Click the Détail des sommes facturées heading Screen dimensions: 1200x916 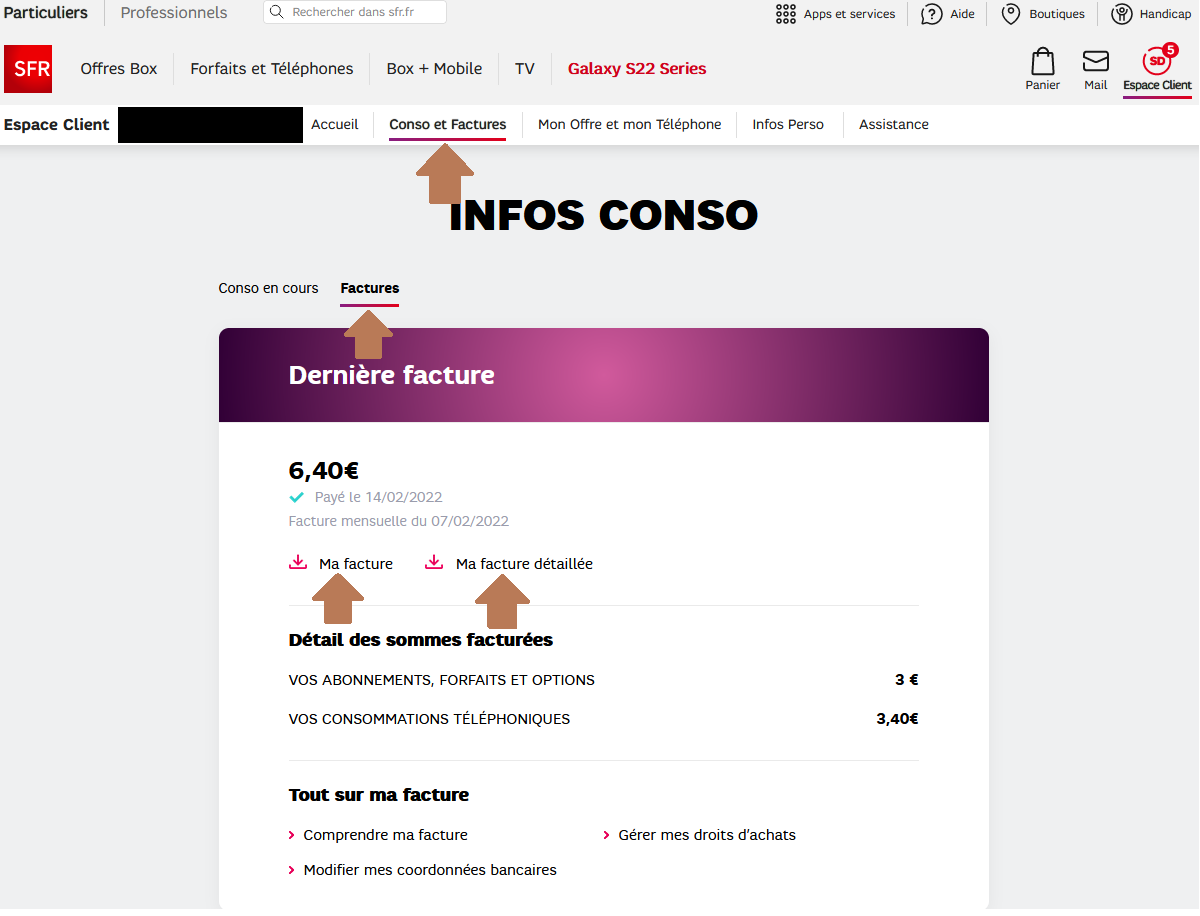click(421, 640)
